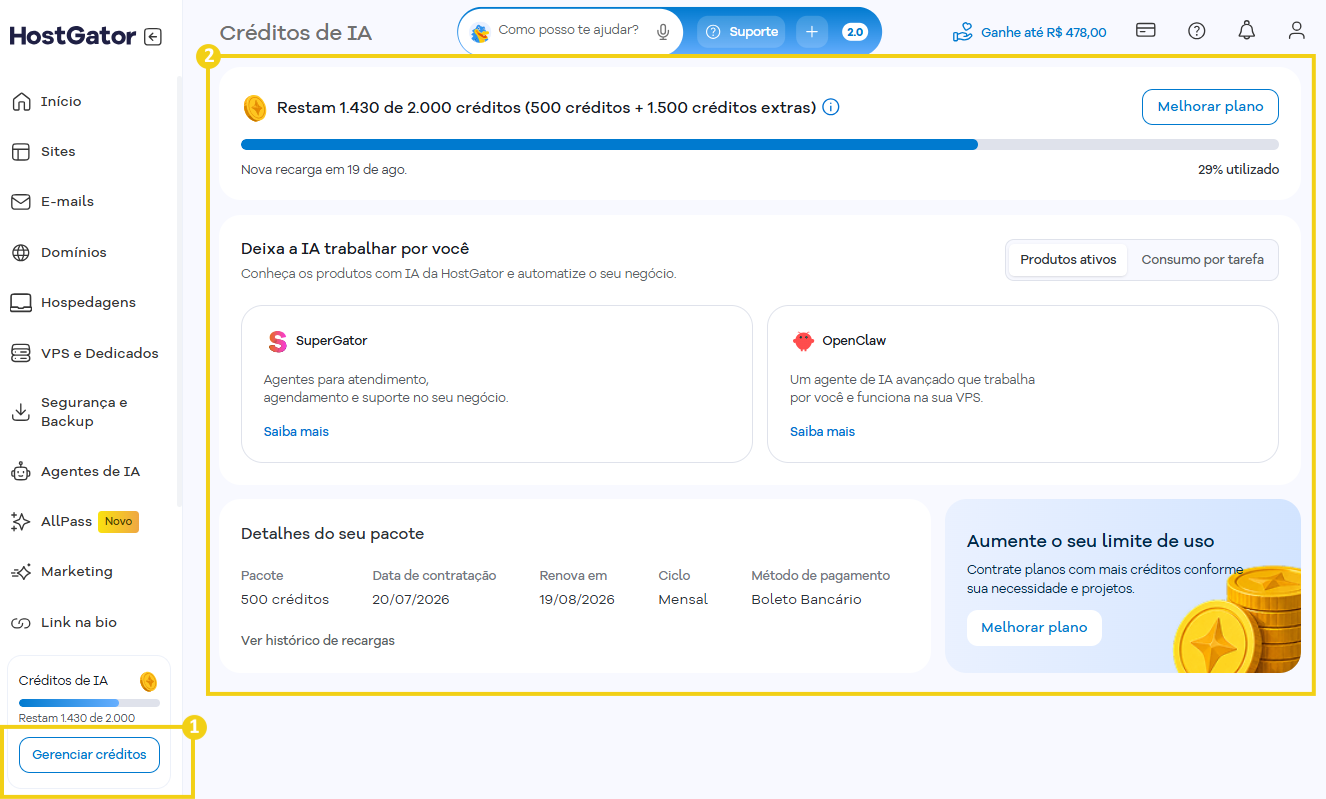Image resolution: width=1326 pixels, height=799 pixels.
Task: Click the Domínios globe icon
Action: point(21,252)
